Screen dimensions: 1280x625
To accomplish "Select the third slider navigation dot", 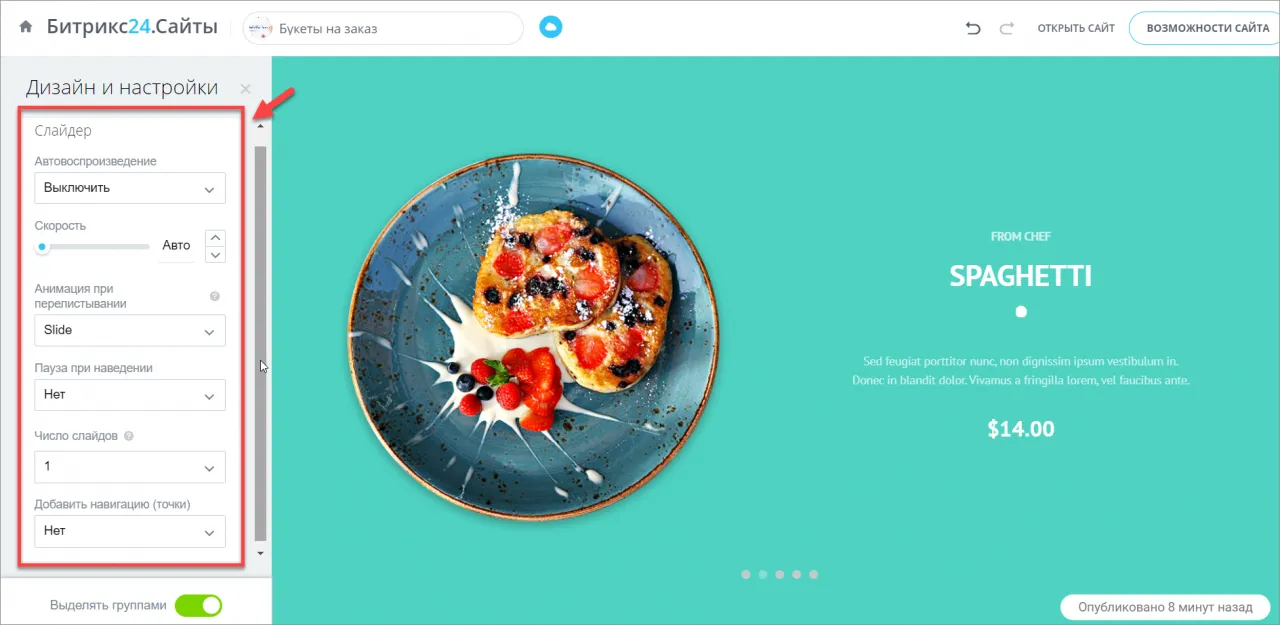I will [x=780, y=575].
